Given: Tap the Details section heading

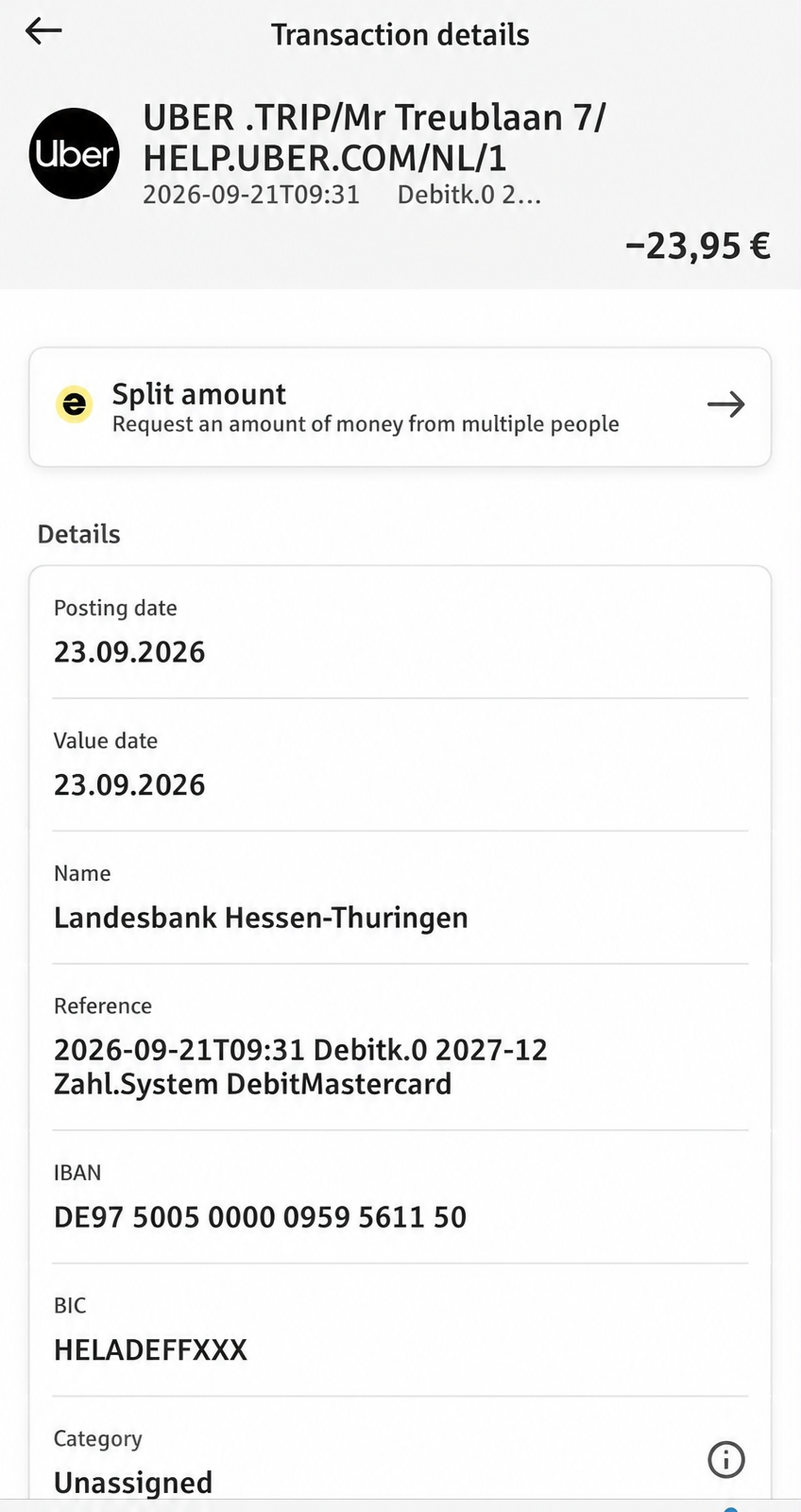Looking at the screenshot, I should point(78,534).
